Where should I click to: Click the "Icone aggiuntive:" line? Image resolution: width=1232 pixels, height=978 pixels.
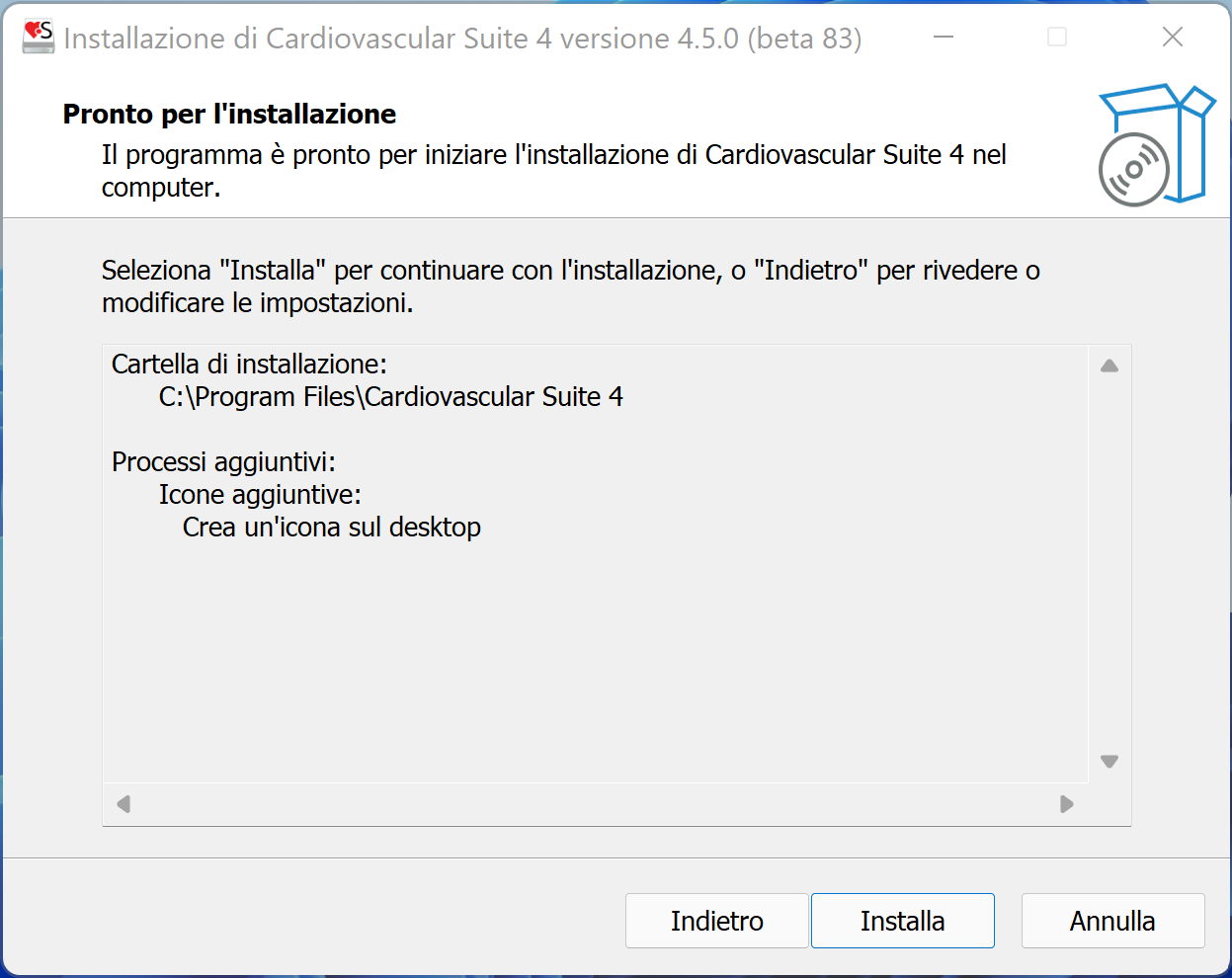click(x=260, y=495)
